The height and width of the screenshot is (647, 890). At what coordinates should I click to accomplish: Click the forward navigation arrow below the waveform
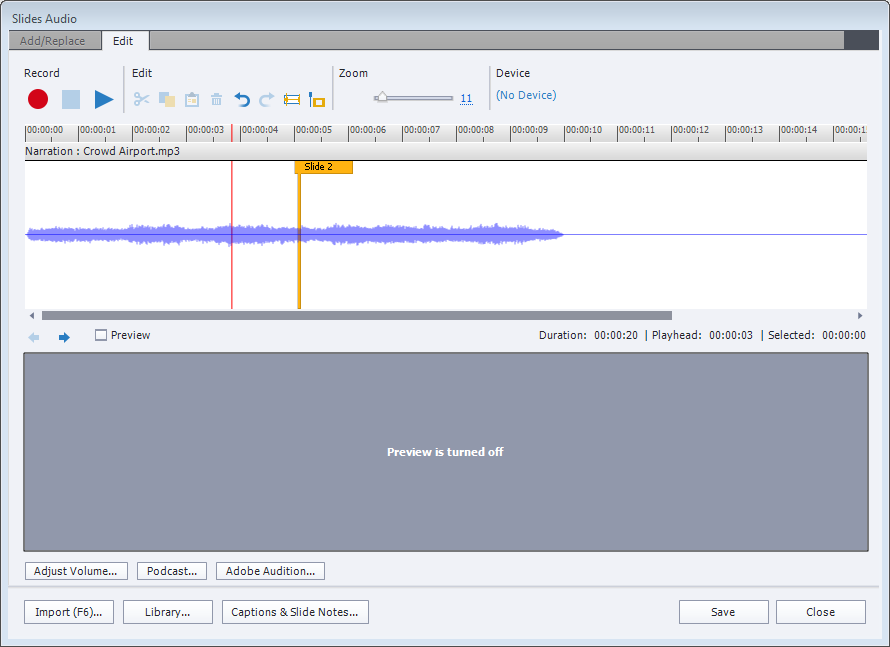(63, 335)
